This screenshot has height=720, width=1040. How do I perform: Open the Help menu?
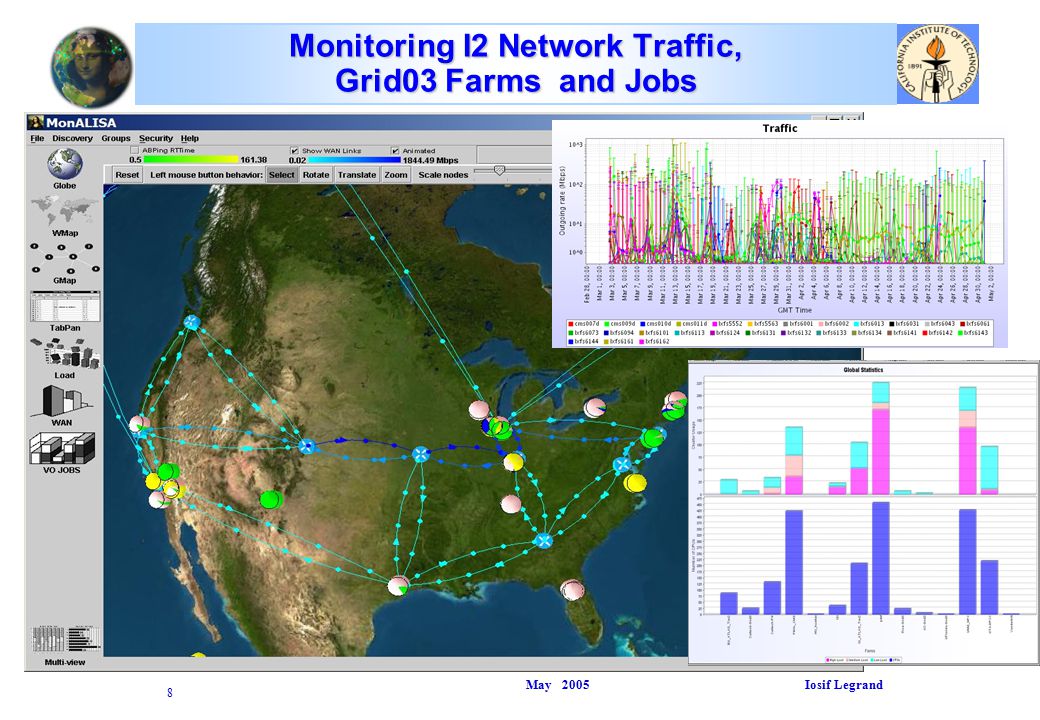click(x=190, y=139)
